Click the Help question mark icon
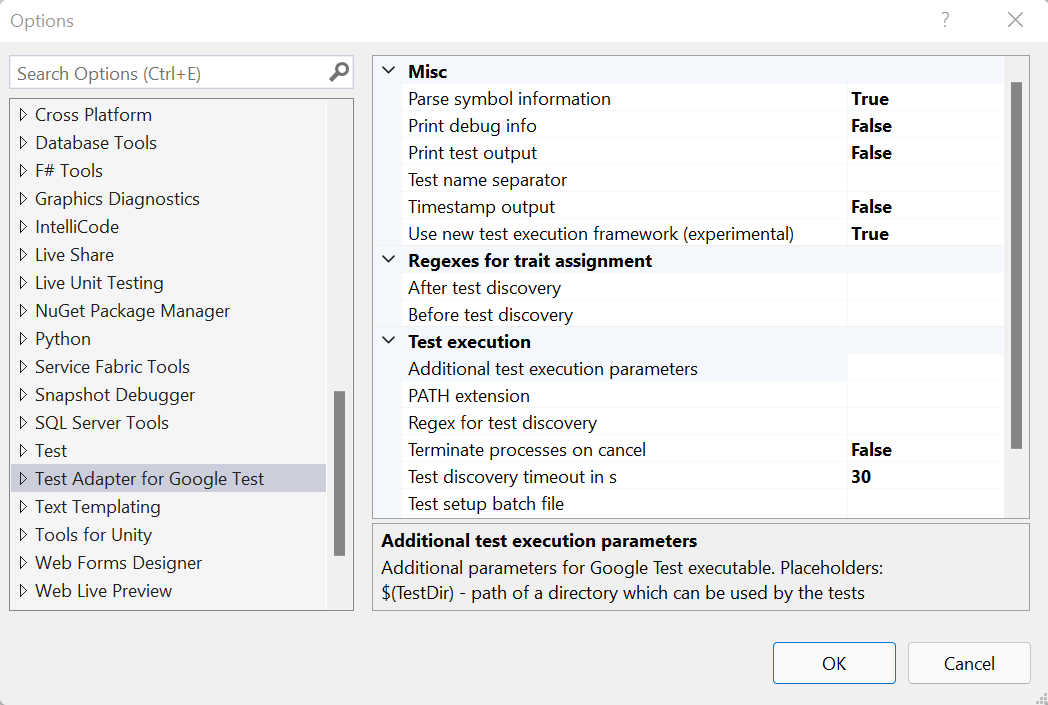 point(944,20)
